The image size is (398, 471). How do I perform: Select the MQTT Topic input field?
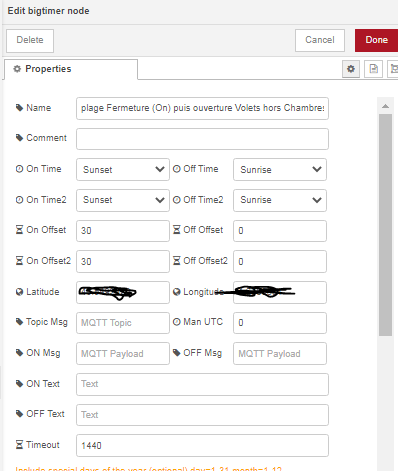[123, 323]
